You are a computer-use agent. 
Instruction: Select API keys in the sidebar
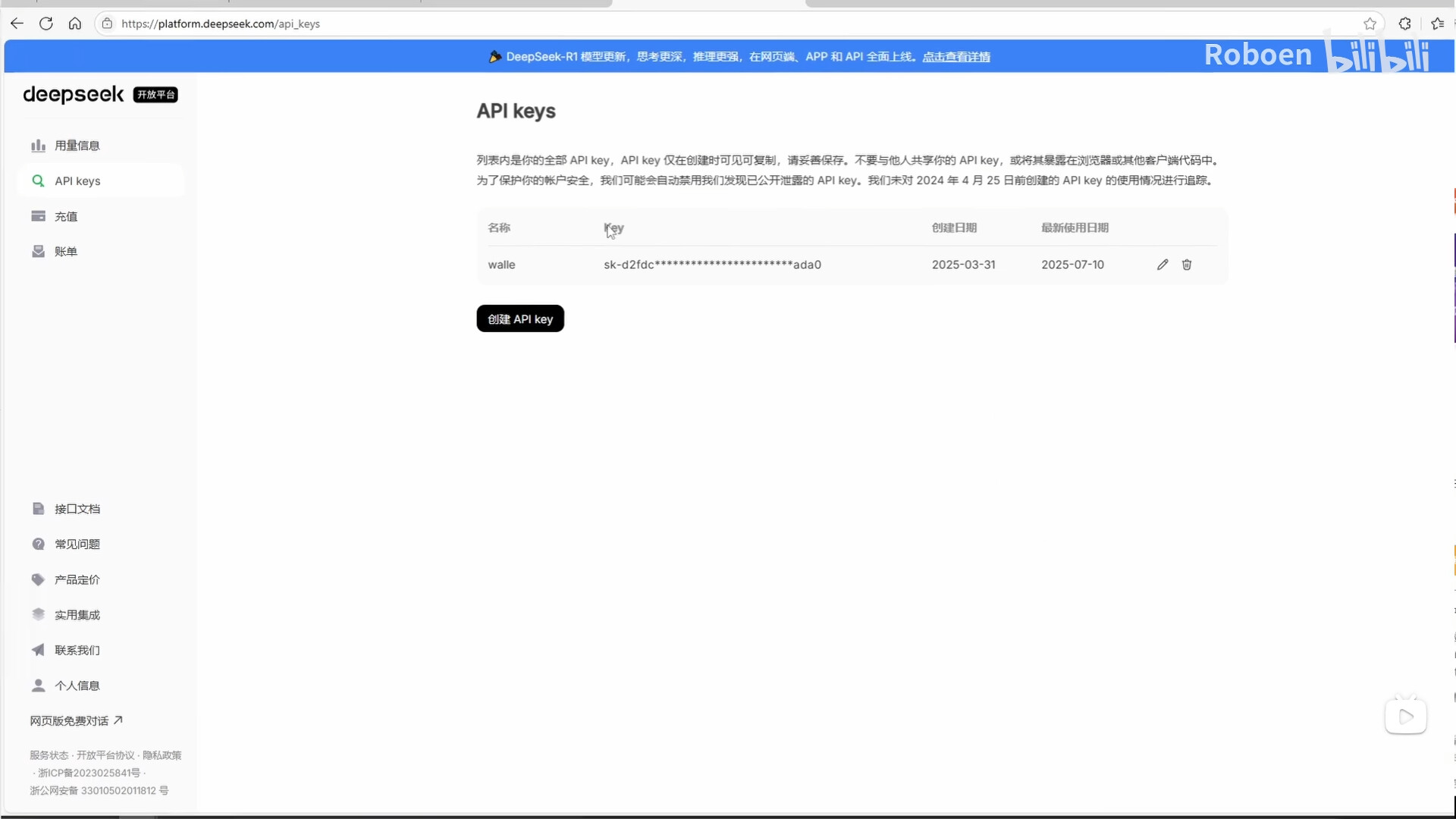77,181
